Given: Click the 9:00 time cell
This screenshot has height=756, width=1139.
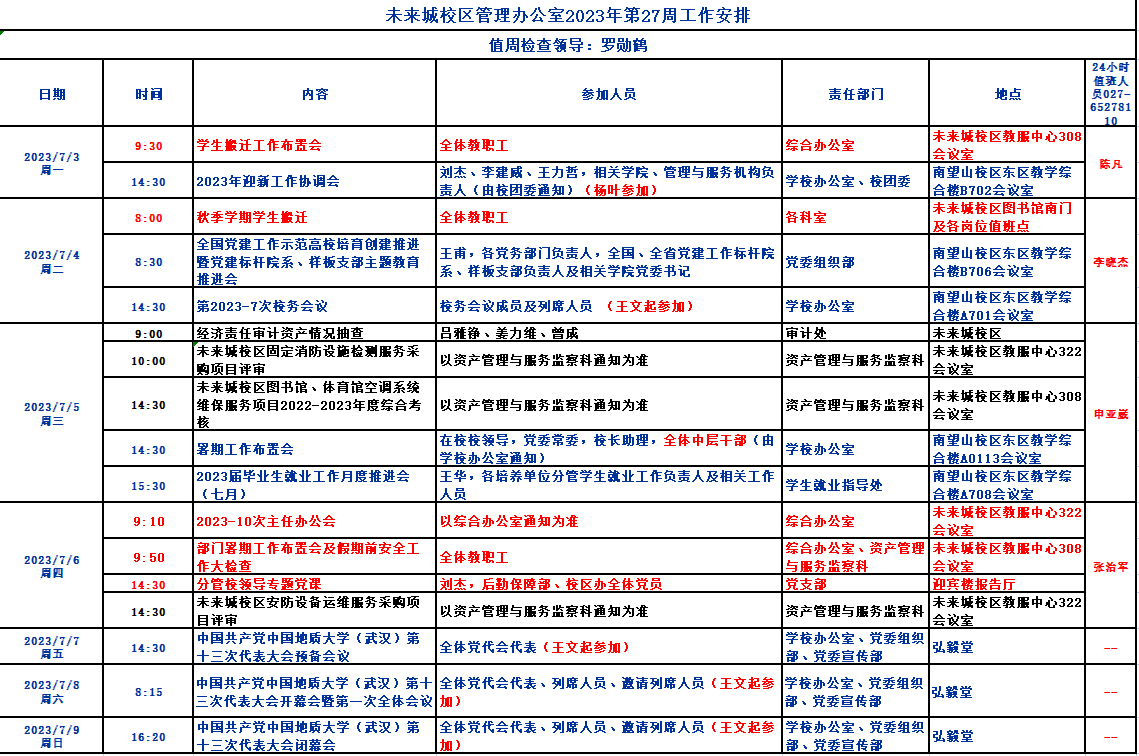Looking at the screenshot, I should [148, 333].
